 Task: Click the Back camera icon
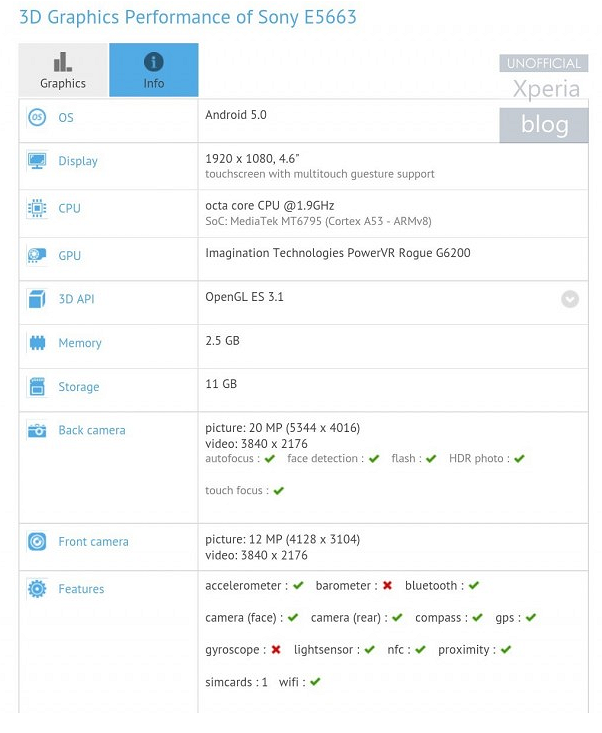(37, 430)
